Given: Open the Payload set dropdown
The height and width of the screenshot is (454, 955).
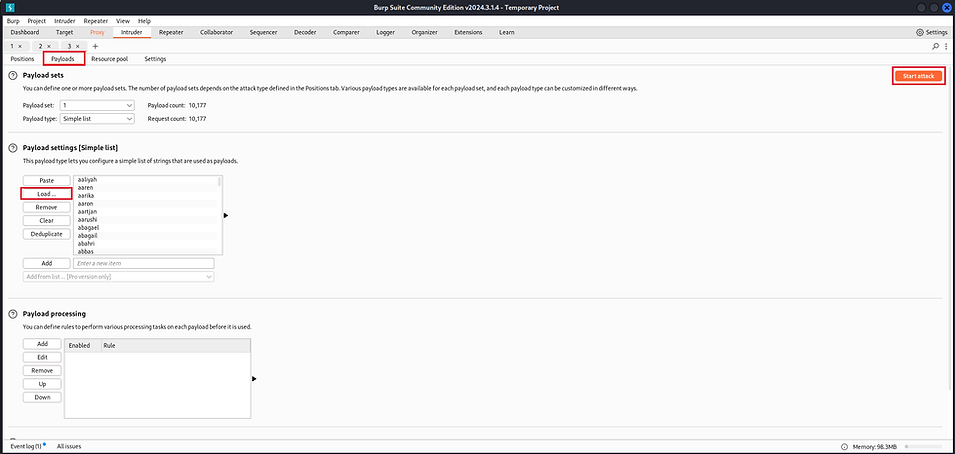Looking at the screenshot, I should pos(97,105).
